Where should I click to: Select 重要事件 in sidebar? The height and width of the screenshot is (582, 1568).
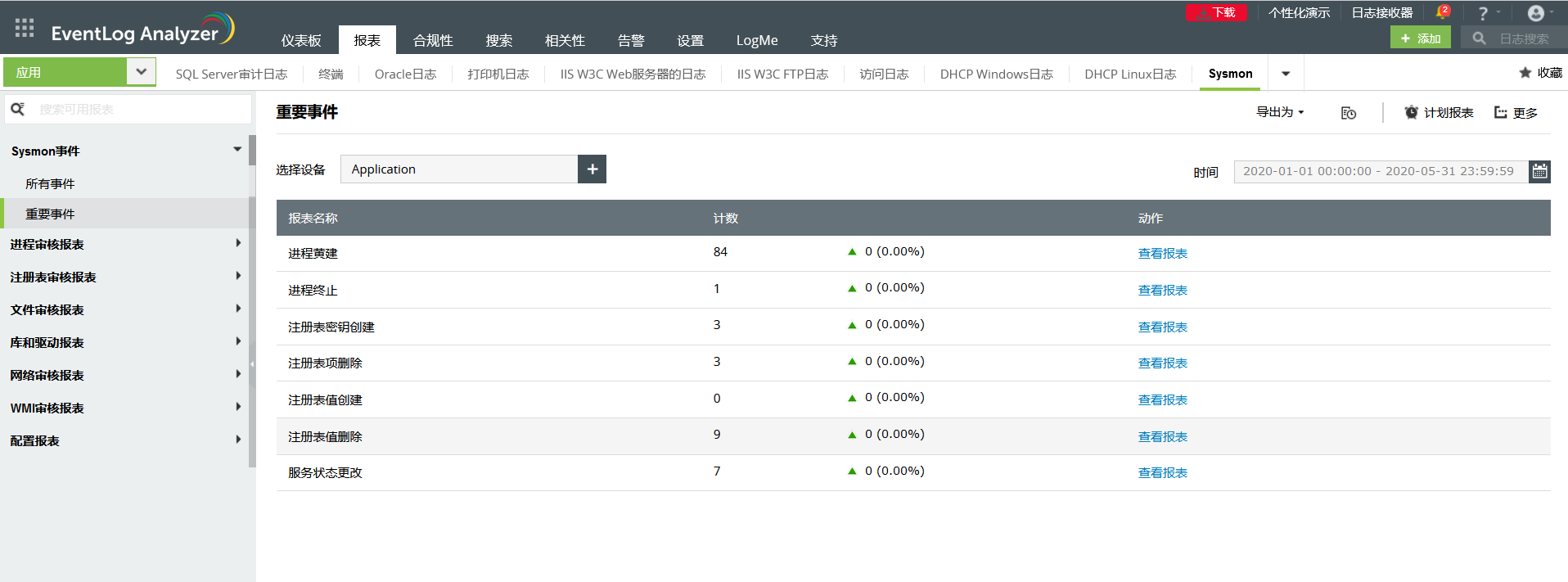50,214
